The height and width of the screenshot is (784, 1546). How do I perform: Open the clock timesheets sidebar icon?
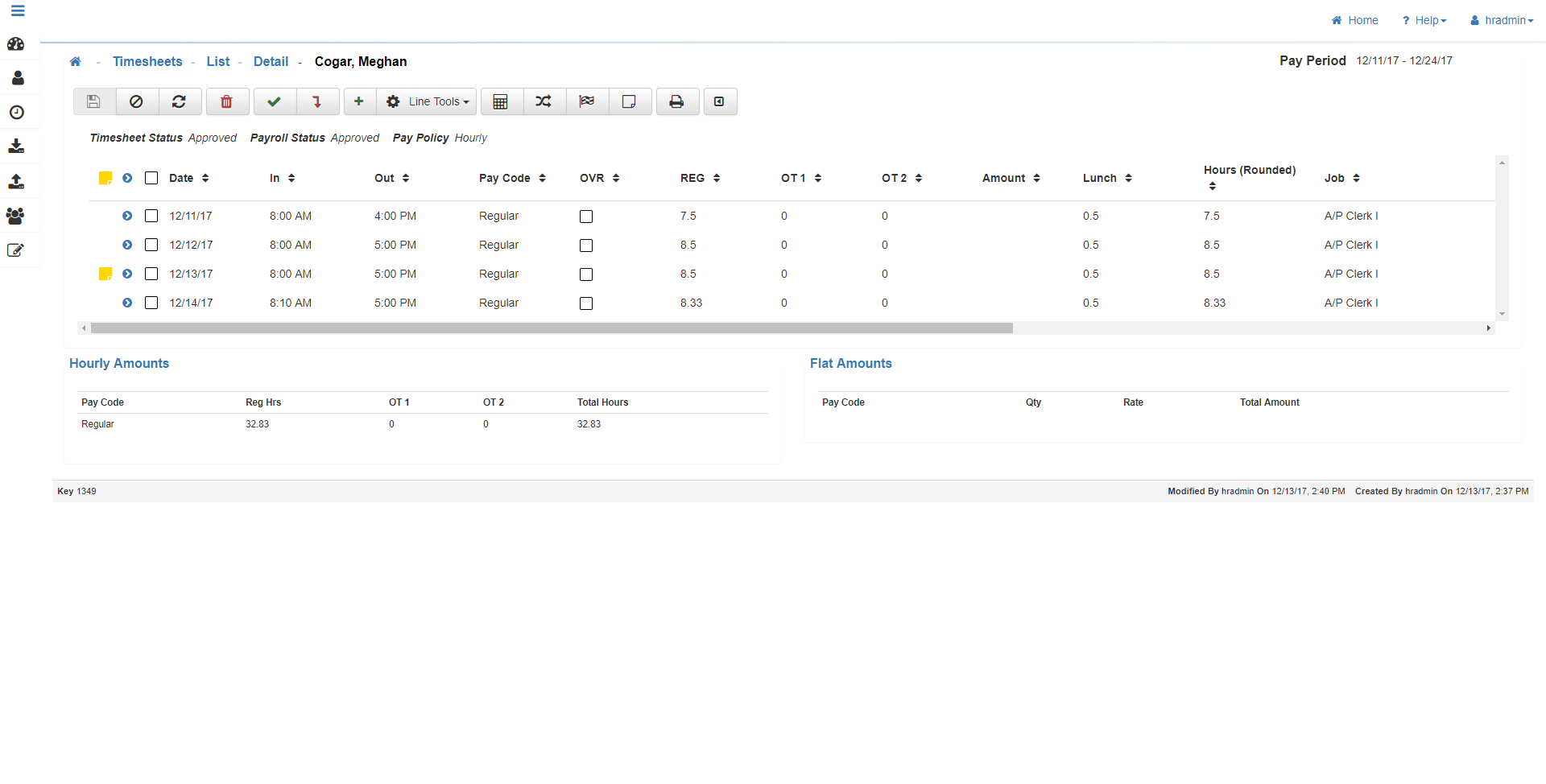pyautogui.click(x=16, y=112)
